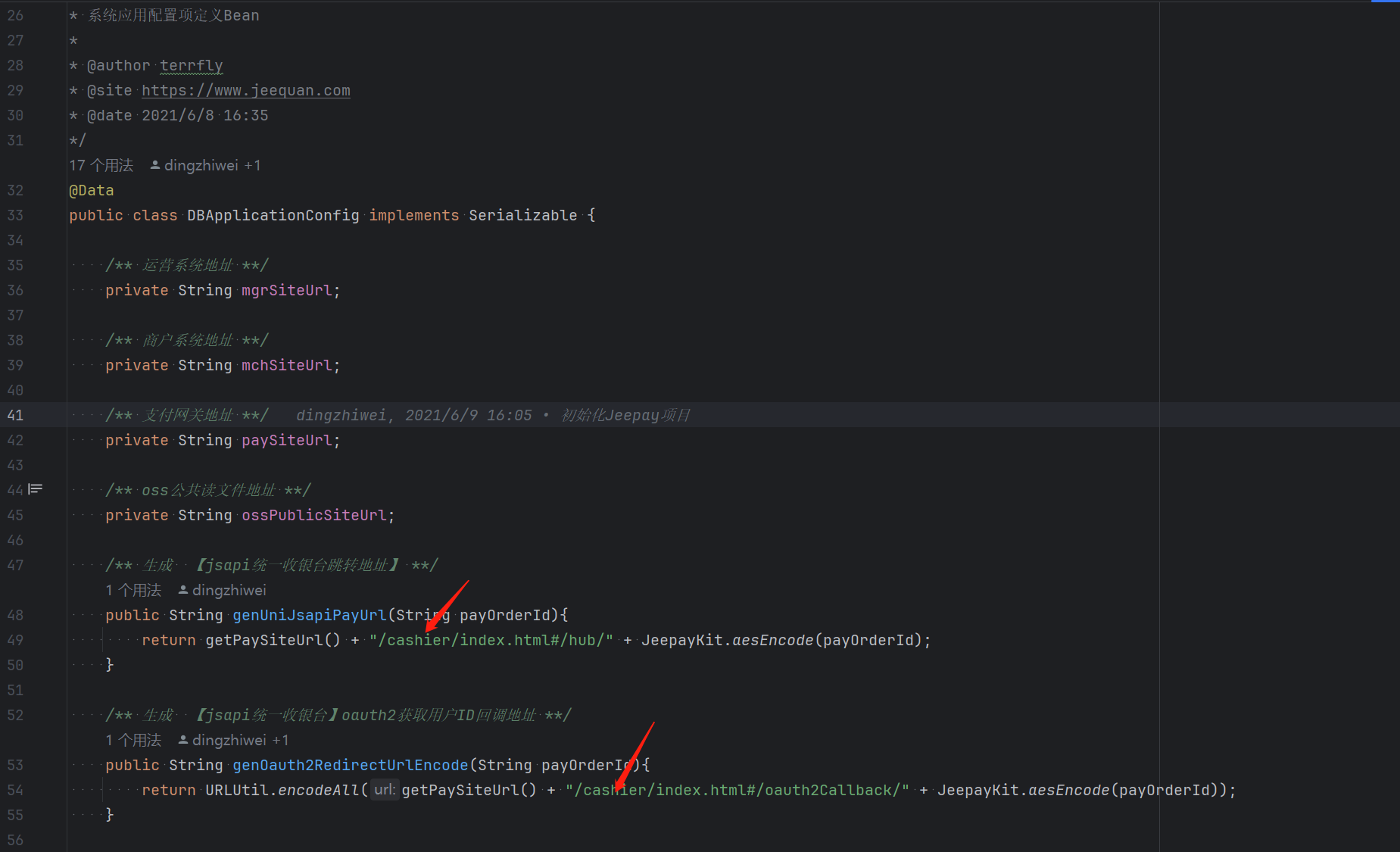Click the 'dingzhiwei' author hint above genUniJsapiPayUrl
The height and width of the screenshot is (852, 1400).
(x=222, y=590)
